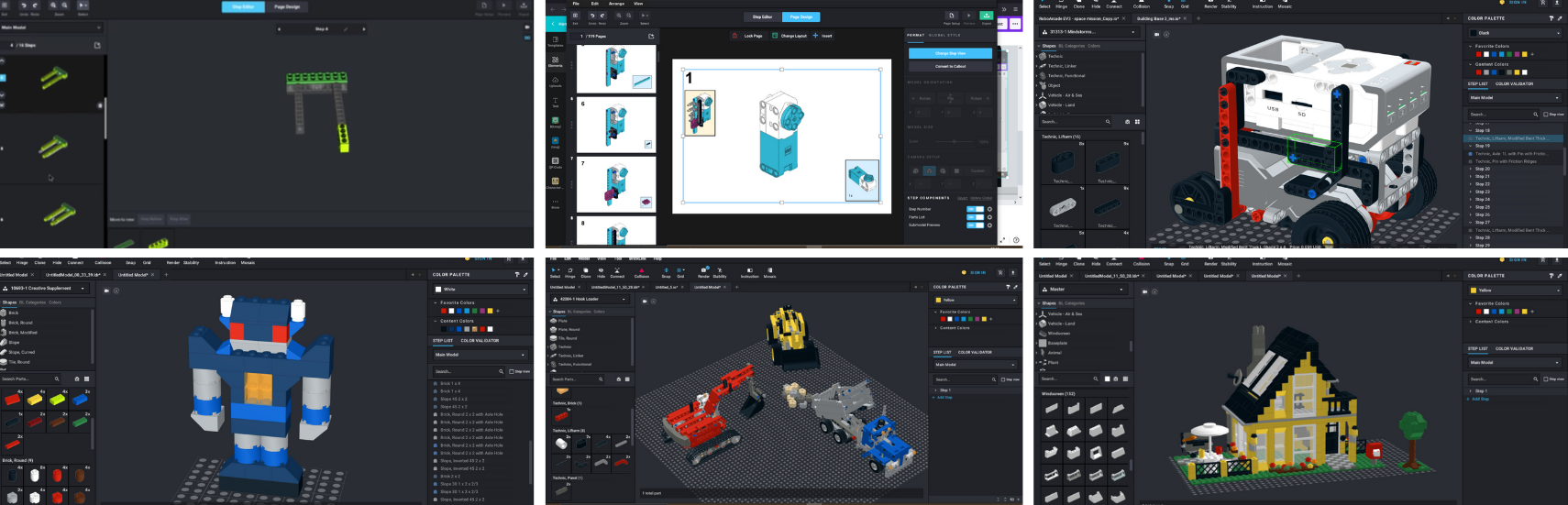1568x505 pixels.
Task: Switch to Step Editor tab in Page Design window
Action: point(762,16)
